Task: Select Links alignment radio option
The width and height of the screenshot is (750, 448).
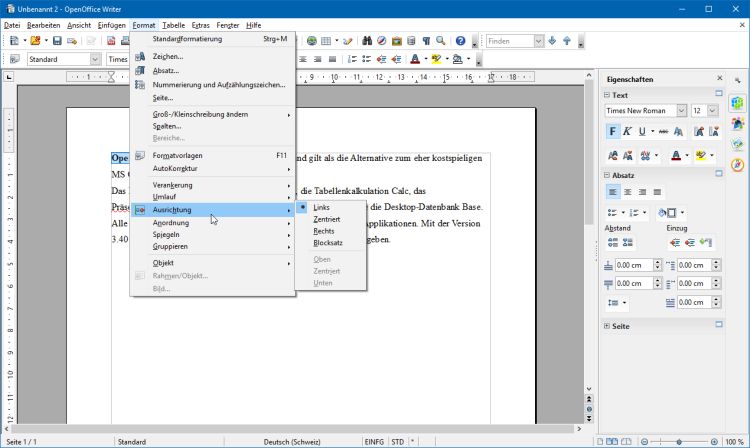Action: point(321,208)
